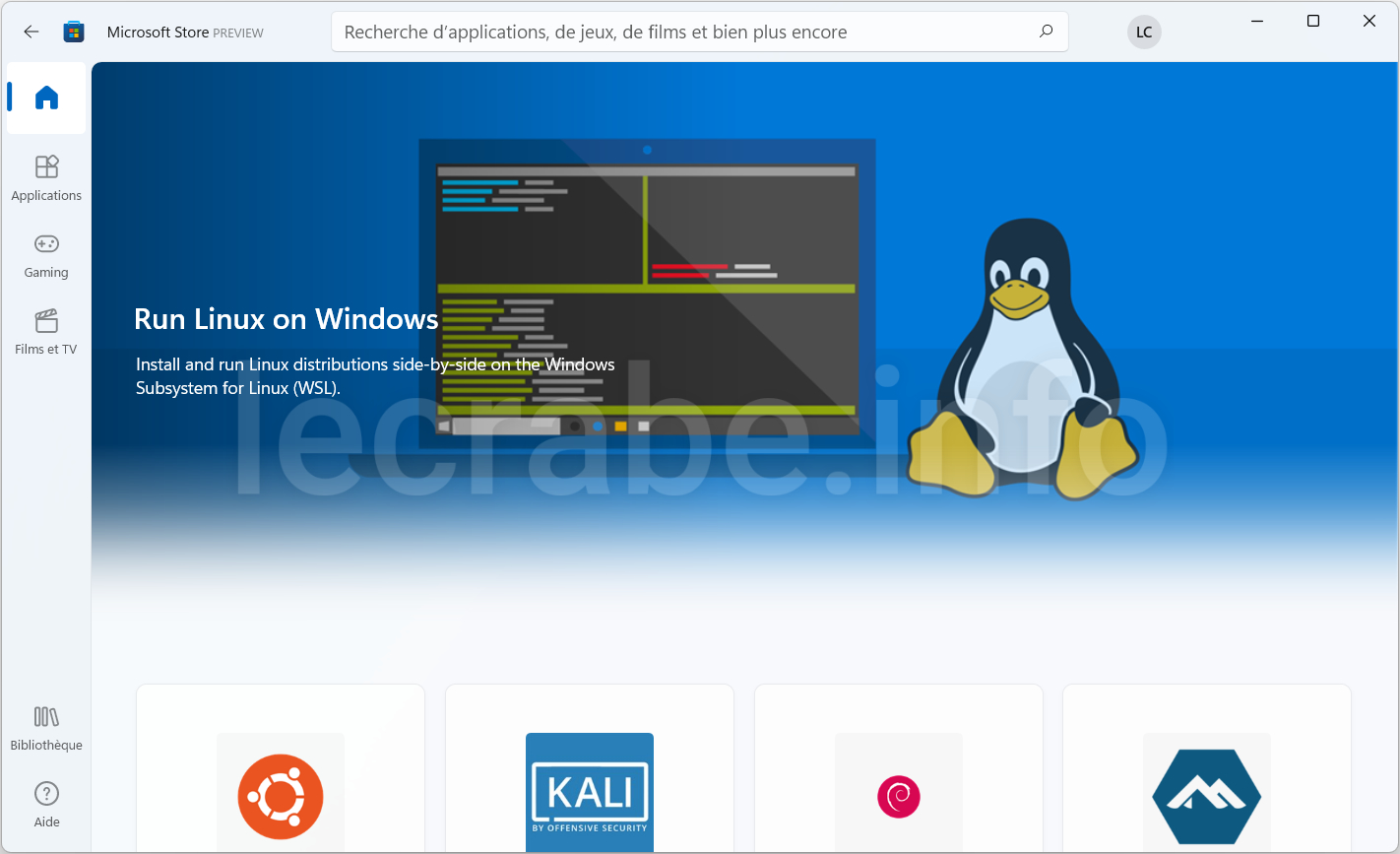Click the Run Linux on Windows heading

pyautogui.click(x=286, y=319)
